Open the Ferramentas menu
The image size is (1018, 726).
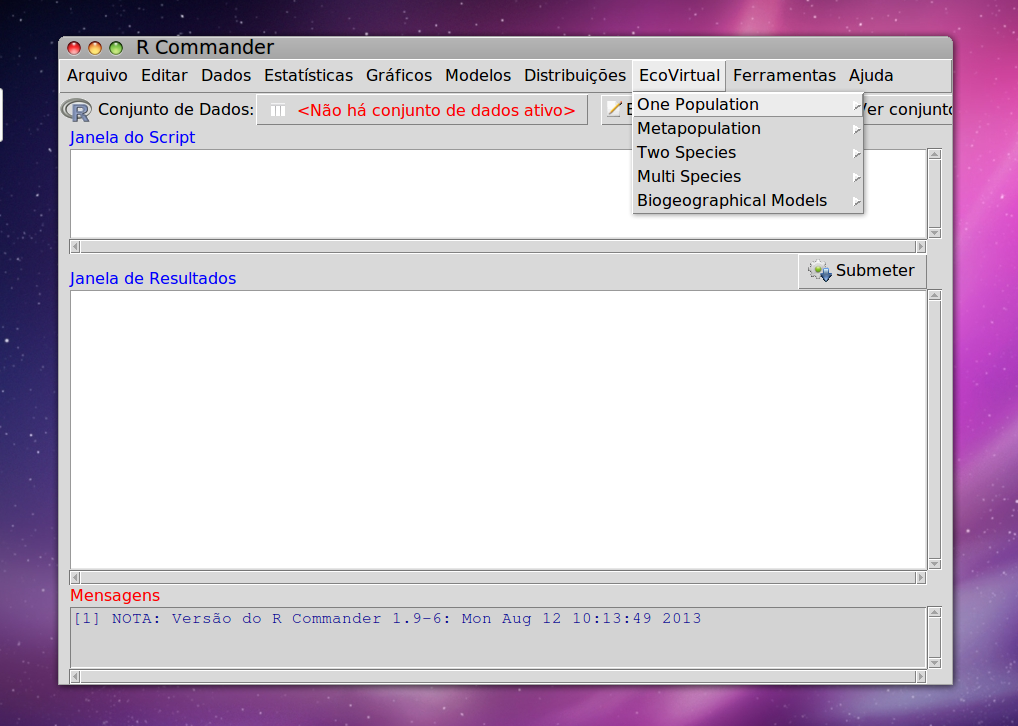click(x=784, y=76)
